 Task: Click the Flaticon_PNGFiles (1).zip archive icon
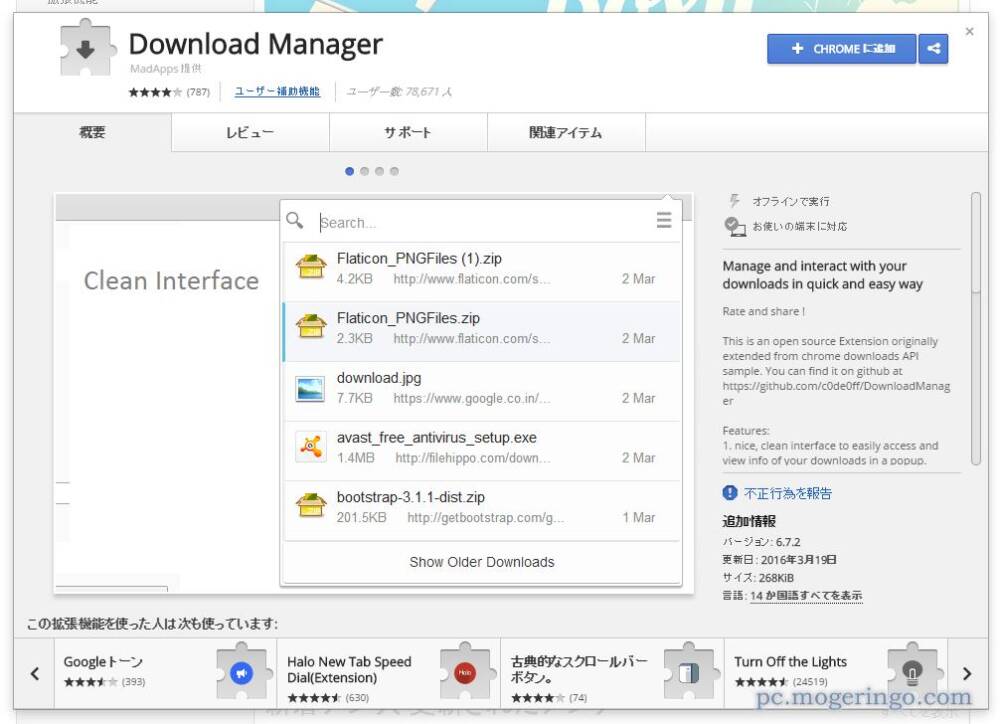tap(311, 267)
